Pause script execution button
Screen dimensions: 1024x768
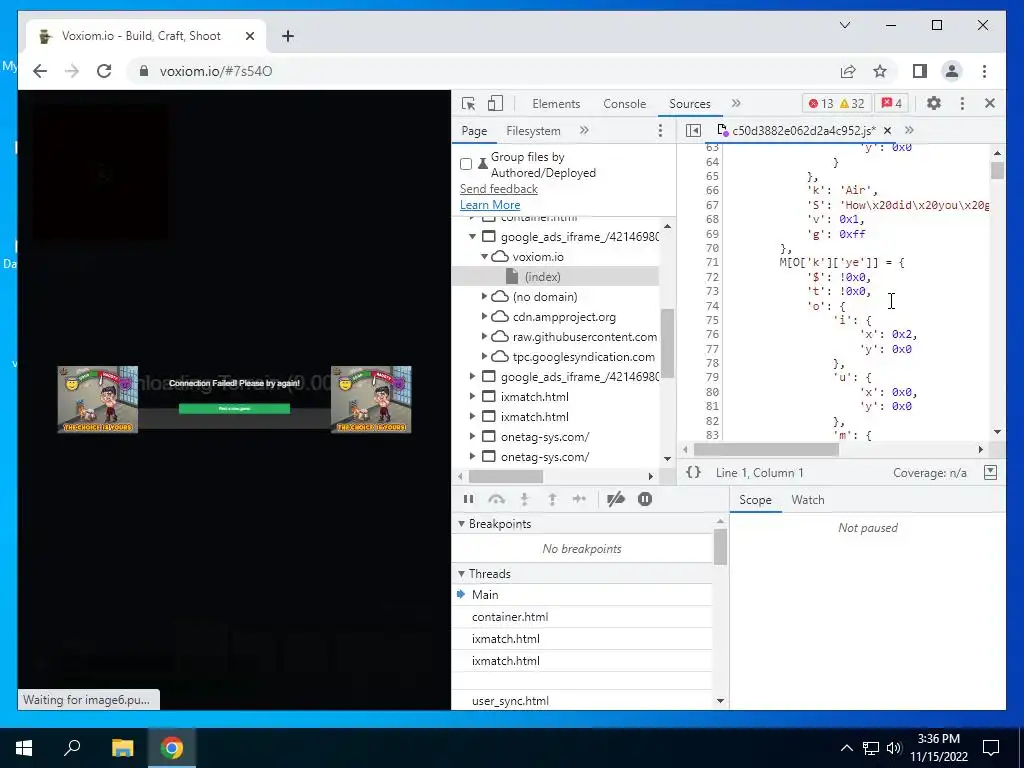[x=468, y=499]
